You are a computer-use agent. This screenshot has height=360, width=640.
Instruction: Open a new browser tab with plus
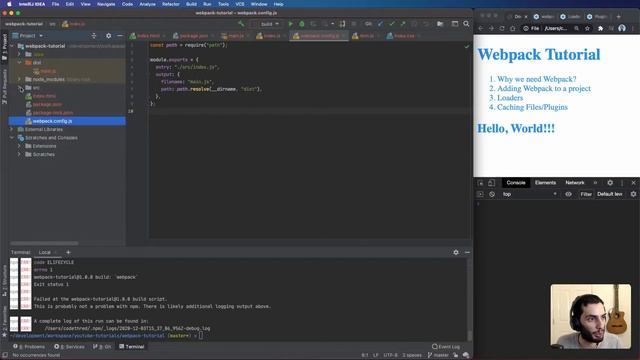click(x=619, y=17)
